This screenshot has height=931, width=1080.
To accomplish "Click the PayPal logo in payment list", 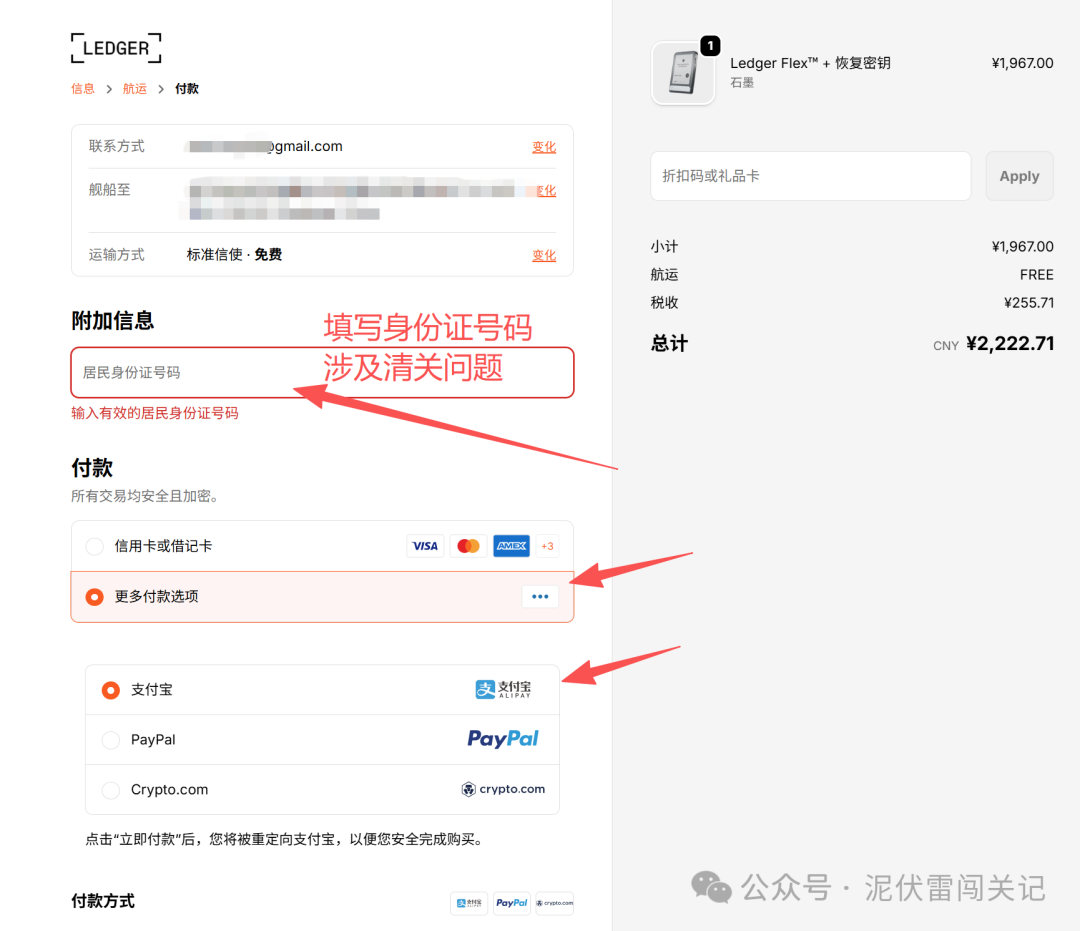I will 503,739.
